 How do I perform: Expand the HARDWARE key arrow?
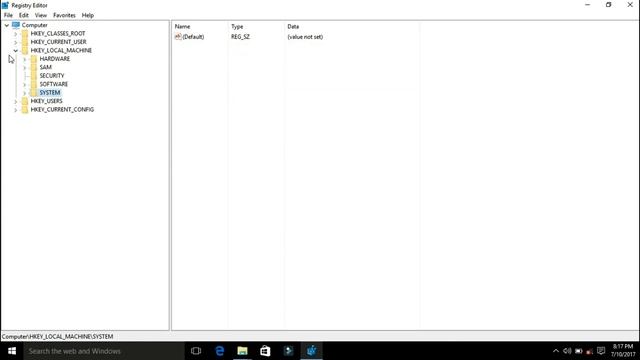[24, 59]
